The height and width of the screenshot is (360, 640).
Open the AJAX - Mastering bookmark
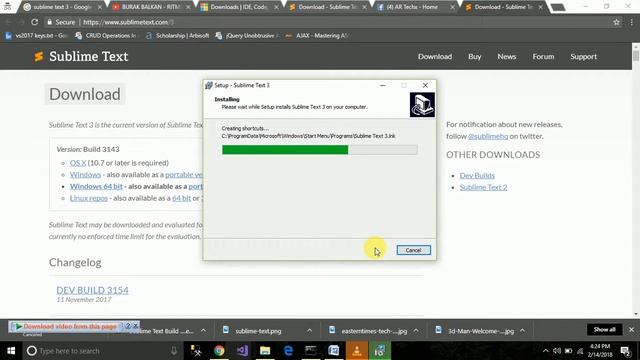(316, 36)
